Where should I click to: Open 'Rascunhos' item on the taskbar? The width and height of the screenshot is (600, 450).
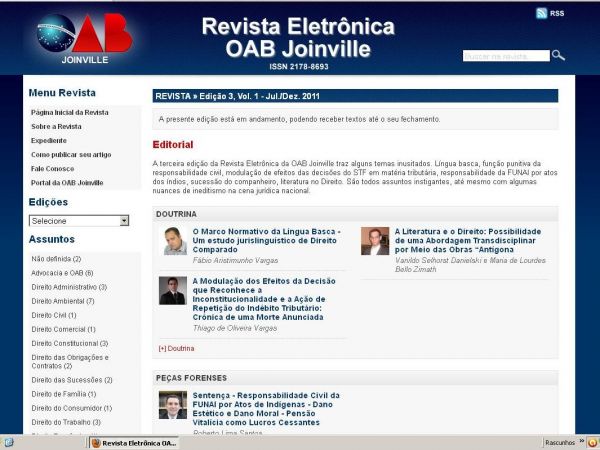point(560,443)
